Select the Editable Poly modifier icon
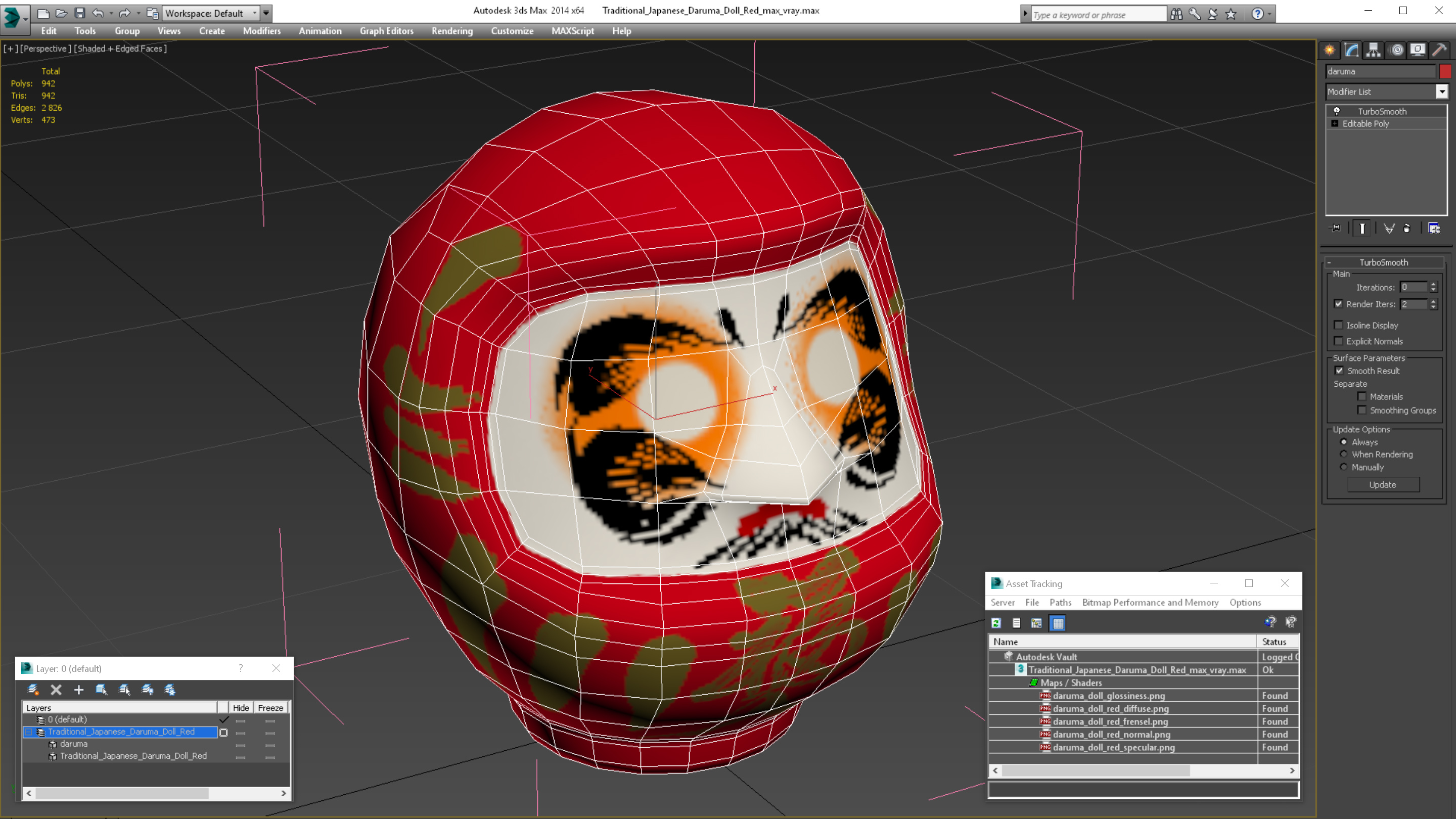1456x819 pixels. (1335, 123)
